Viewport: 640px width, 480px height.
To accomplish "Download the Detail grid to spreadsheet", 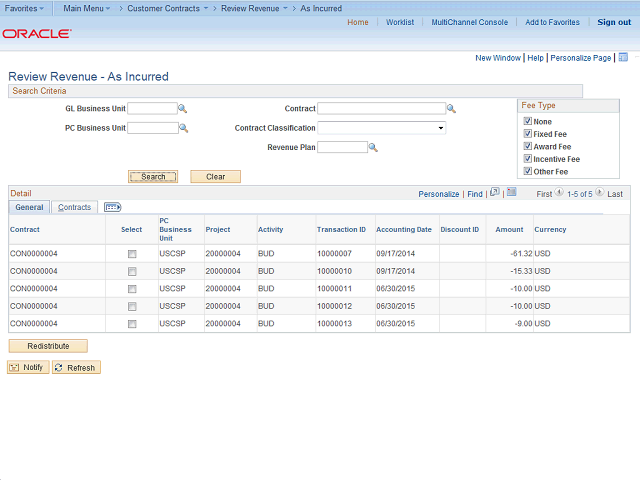I will (511, 193).
